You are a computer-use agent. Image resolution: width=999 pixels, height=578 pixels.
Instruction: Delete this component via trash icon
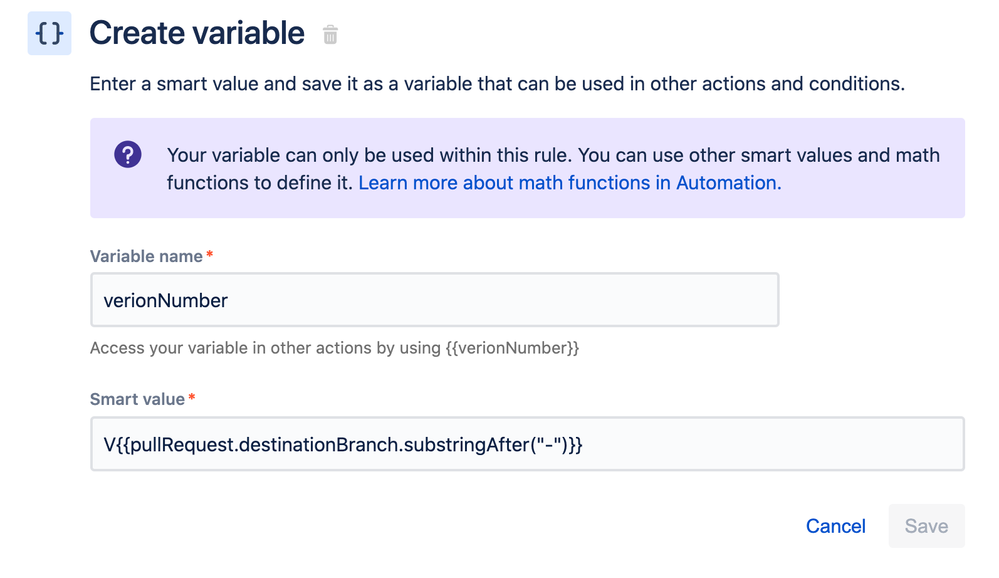pos(330,34)
